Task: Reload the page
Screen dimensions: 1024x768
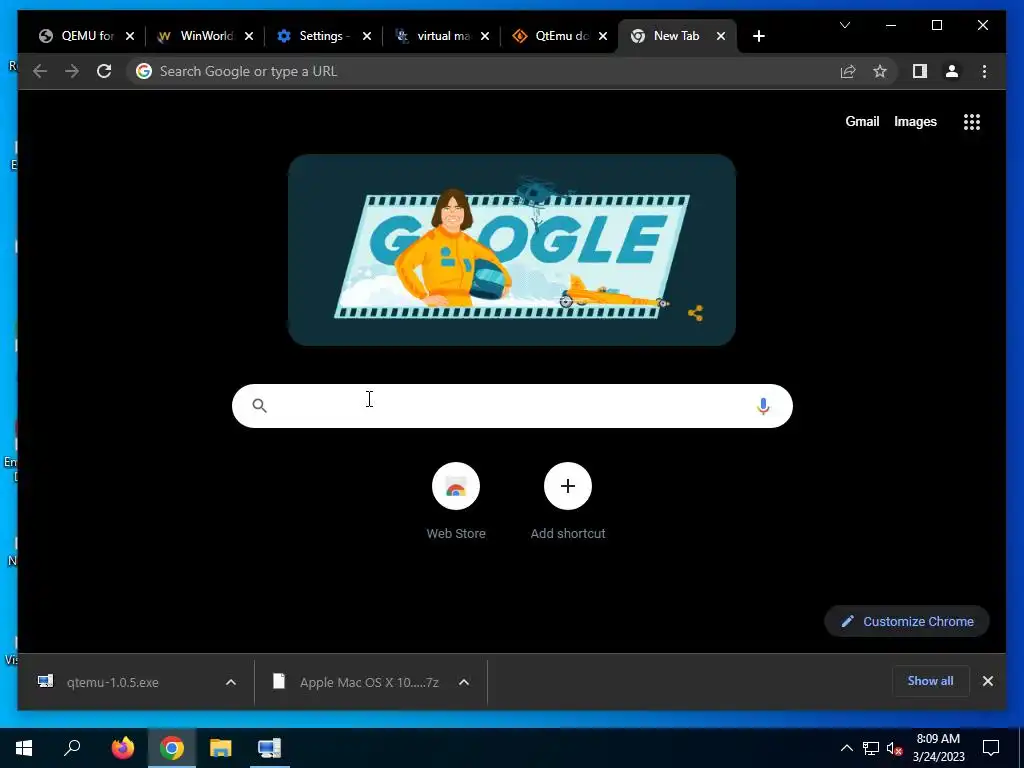Action: point(104,71)
